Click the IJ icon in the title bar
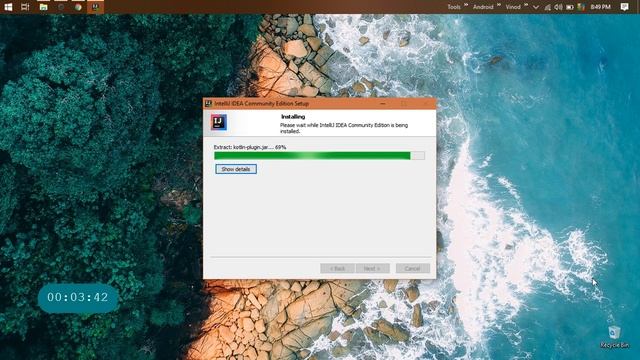 (x=208, y=104)
